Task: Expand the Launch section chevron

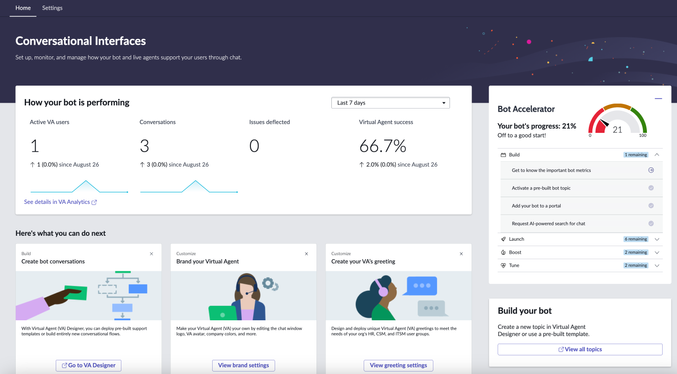Action: [x=657, y=239]
